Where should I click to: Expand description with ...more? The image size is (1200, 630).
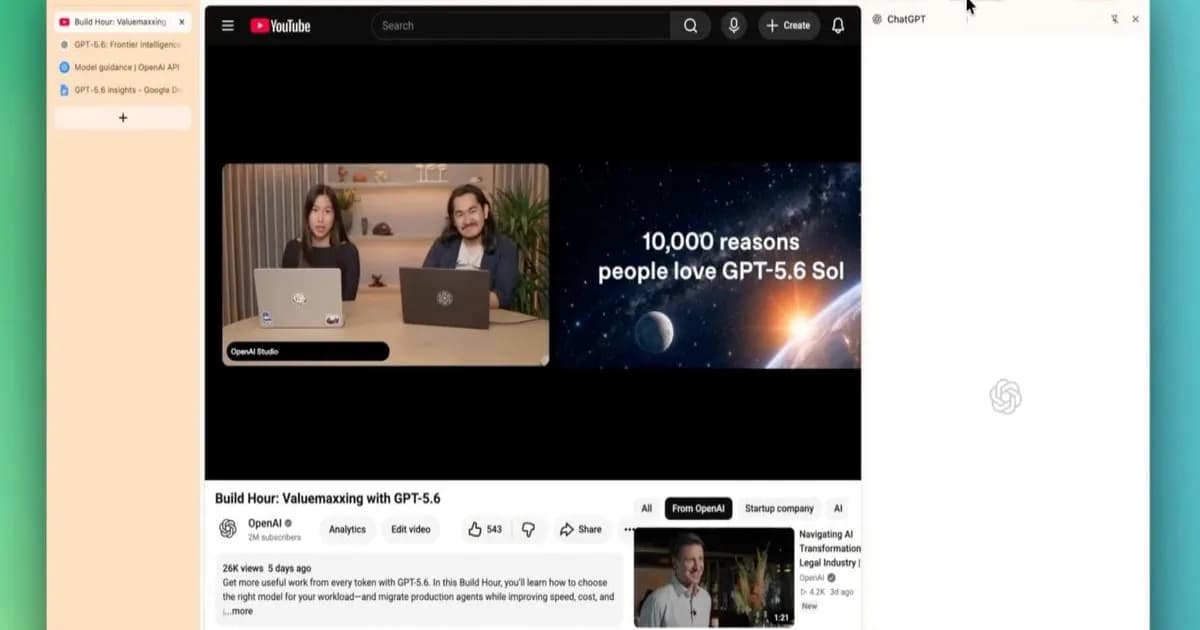(x=238, y=611)
